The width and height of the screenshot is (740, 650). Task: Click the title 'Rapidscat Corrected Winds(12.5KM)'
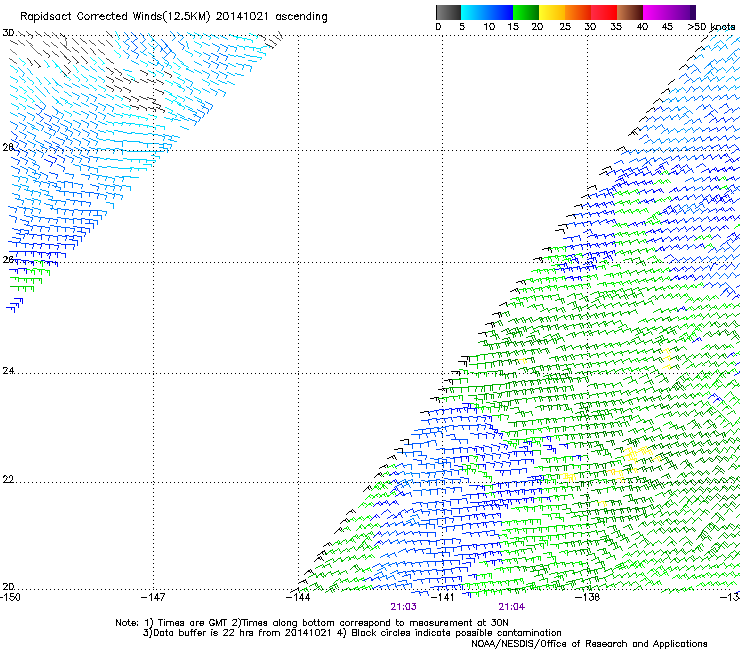pos(115,17)
